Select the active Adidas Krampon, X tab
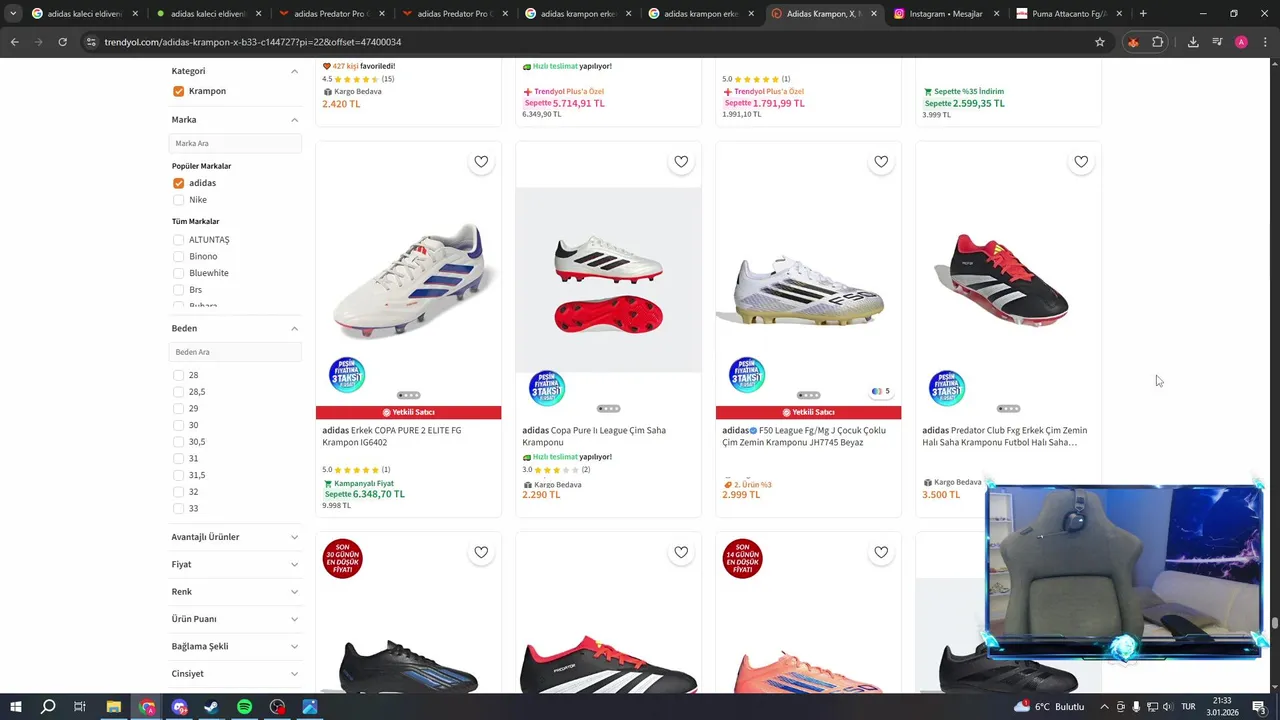The width and height of the screenshot is (1280, 720). click(x=823, y=14)
